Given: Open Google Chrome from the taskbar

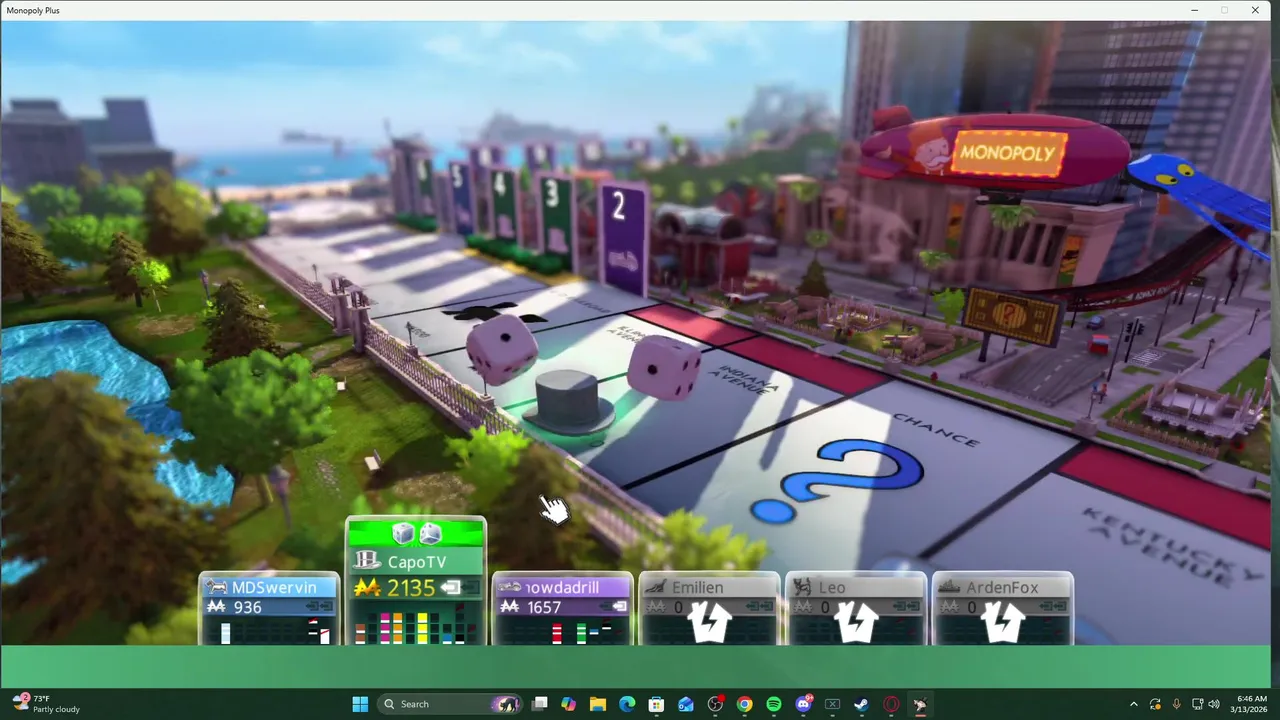Looking at the screenshot, I should pos(744,704).
